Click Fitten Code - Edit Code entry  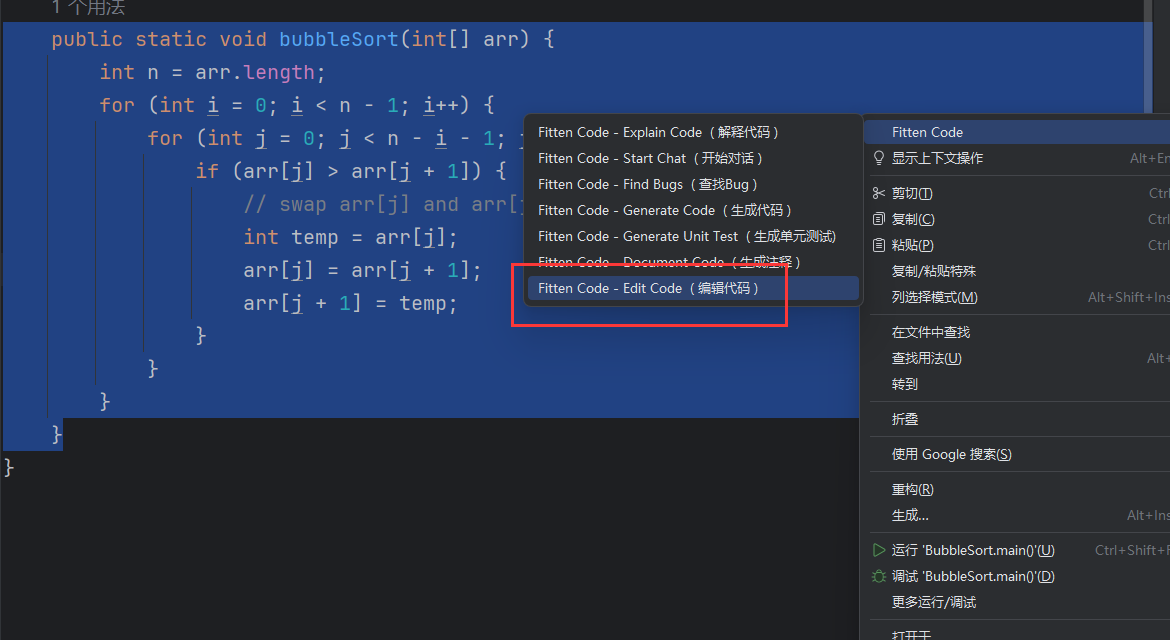[x=693, y=288]
